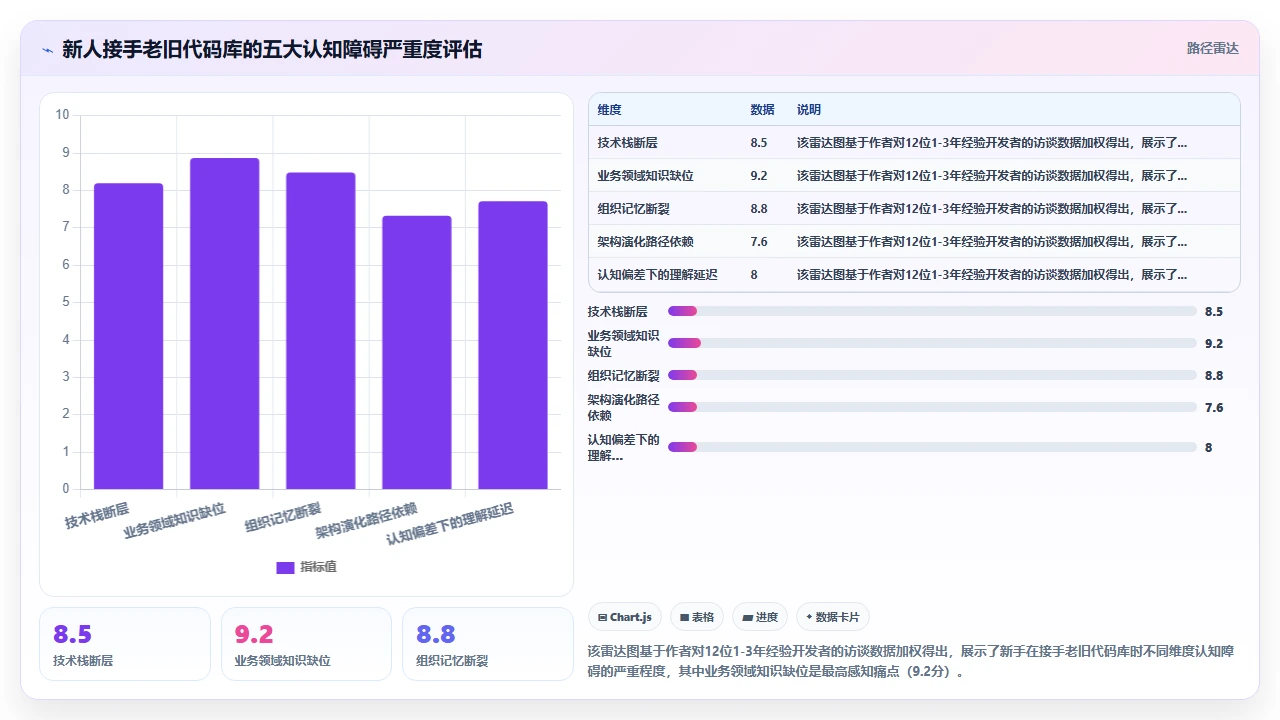This screenshot has height=720, width=1280.
Task: Click the 数据 column header in the table
Action: (762, 110)
